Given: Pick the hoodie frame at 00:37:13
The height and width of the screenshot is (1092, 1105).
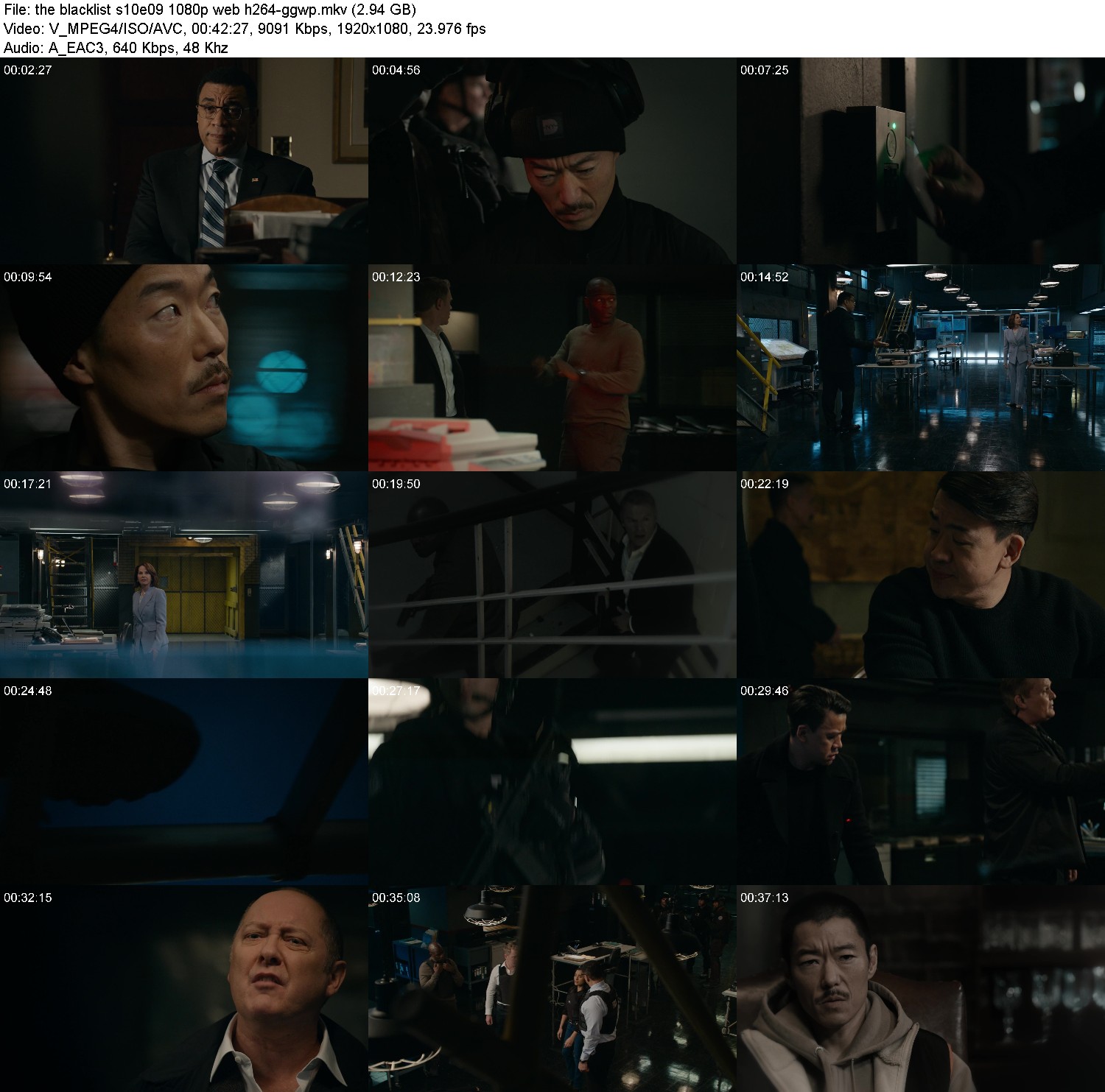Looking at the screenshot, I should click(921, 988).
